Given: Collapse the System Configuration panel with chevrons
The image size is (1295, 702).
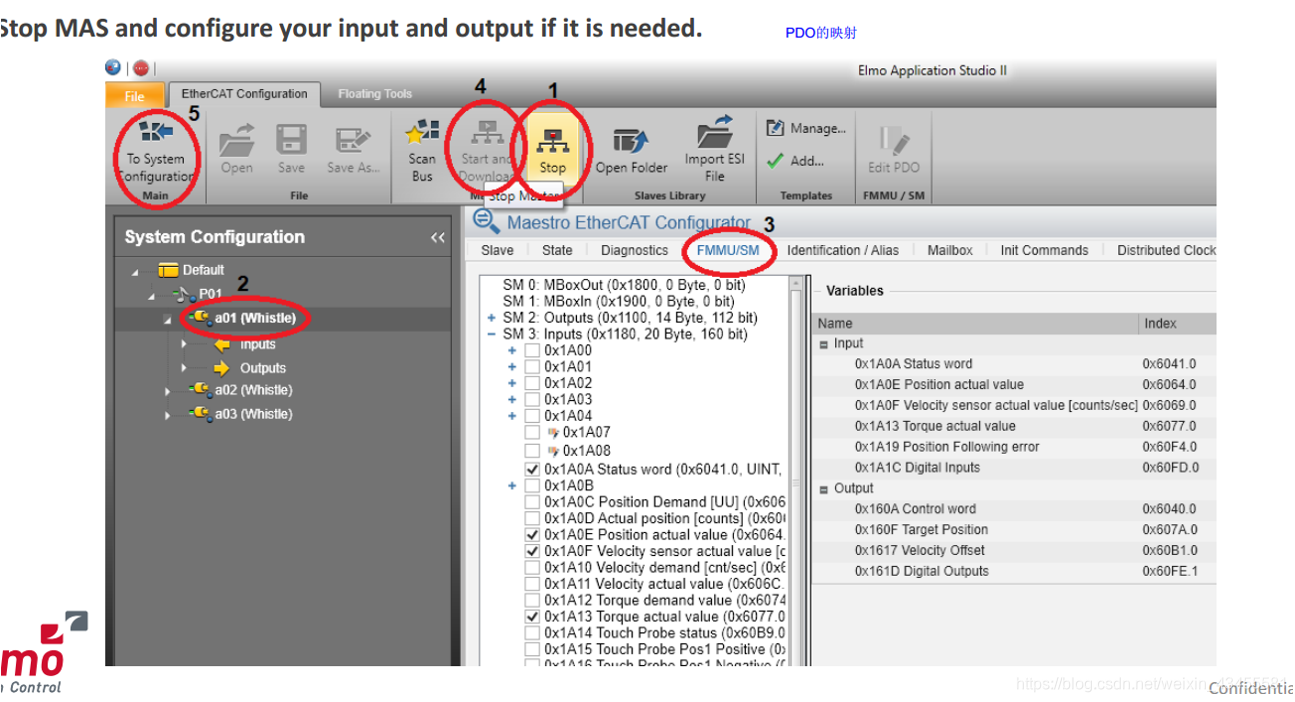Looking at the screenshot, I should [438, 238].
